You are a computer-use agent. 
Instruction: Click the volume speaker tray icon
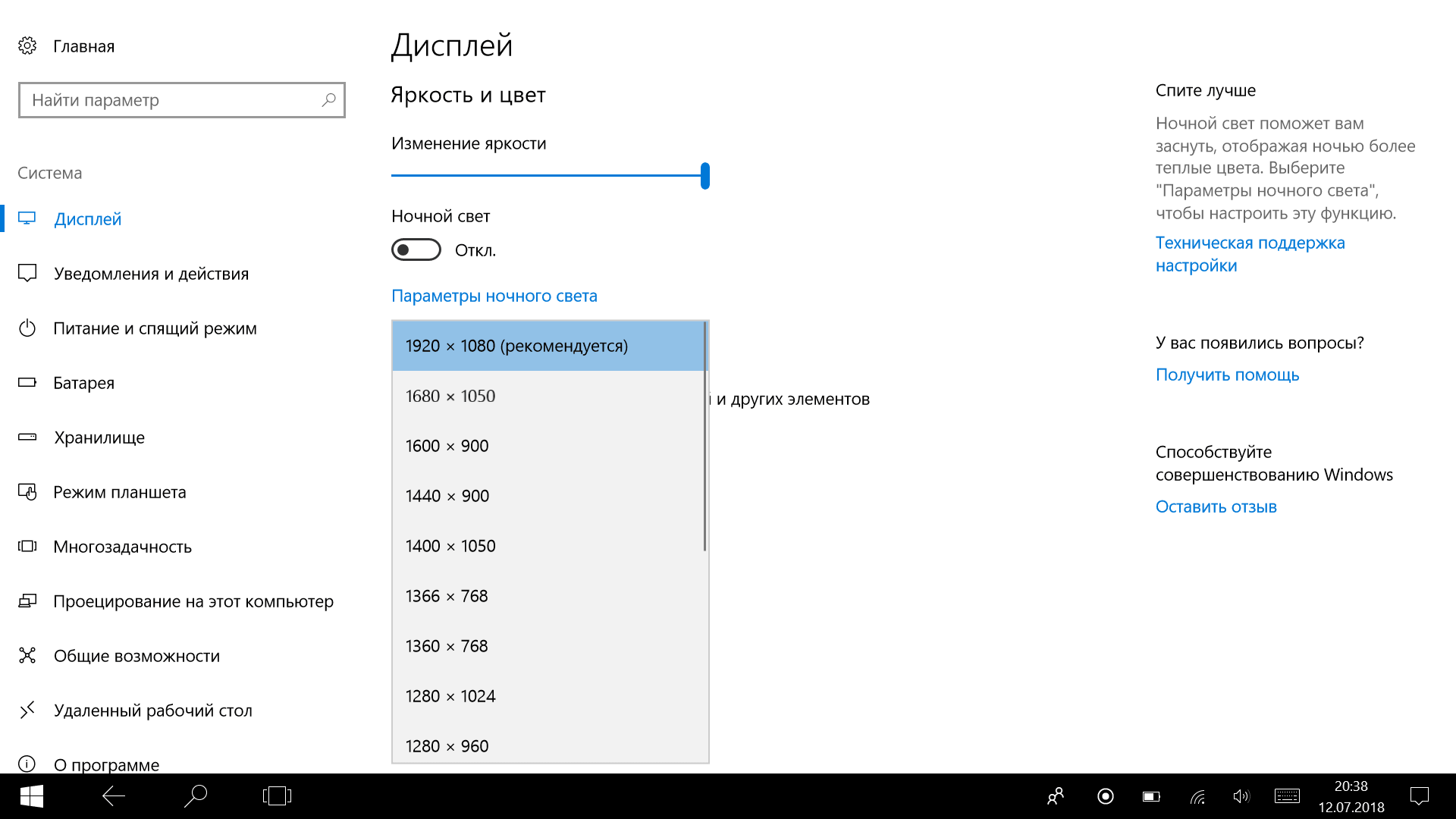tap(1241, 796)
